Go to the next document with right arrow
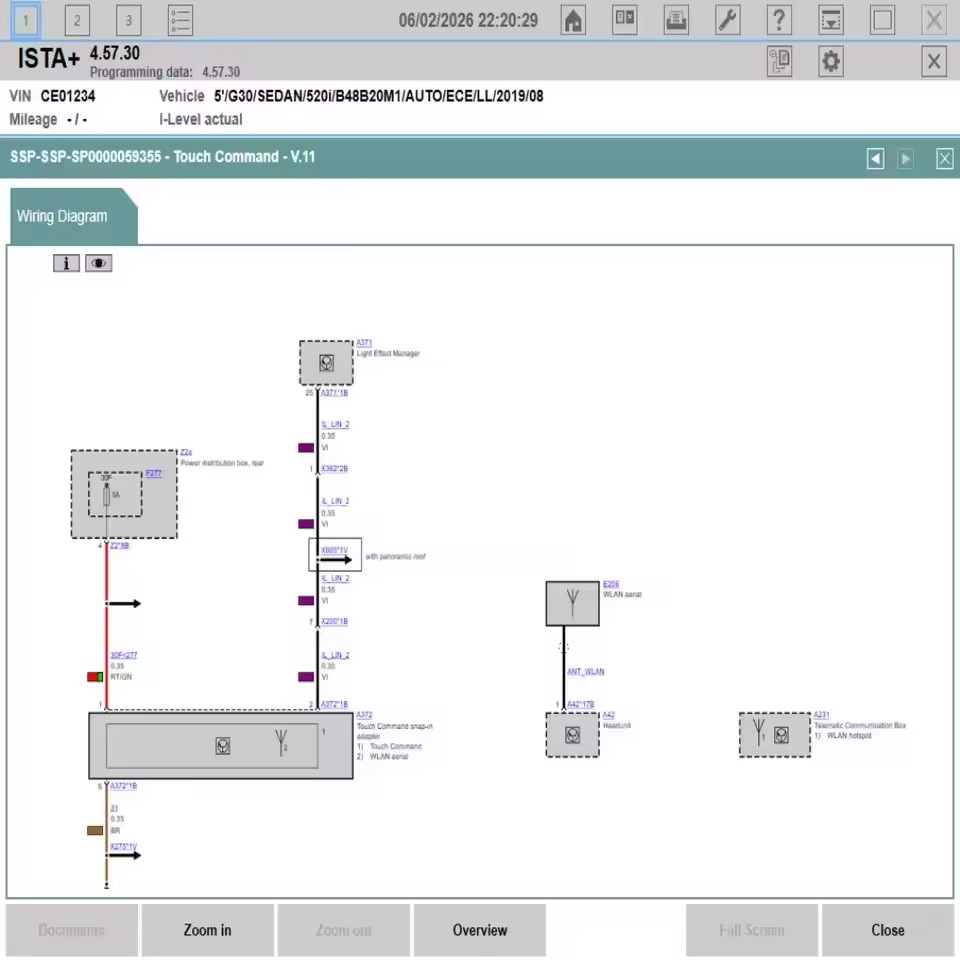The image size is (960, 960). point(905,159)
